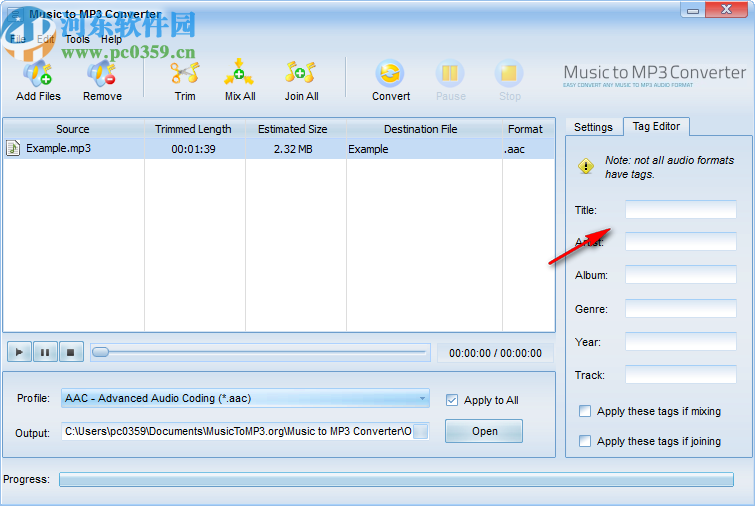Click the playback seek slider handle
This screenshot has height=506, width=755.
coord(101,352)
